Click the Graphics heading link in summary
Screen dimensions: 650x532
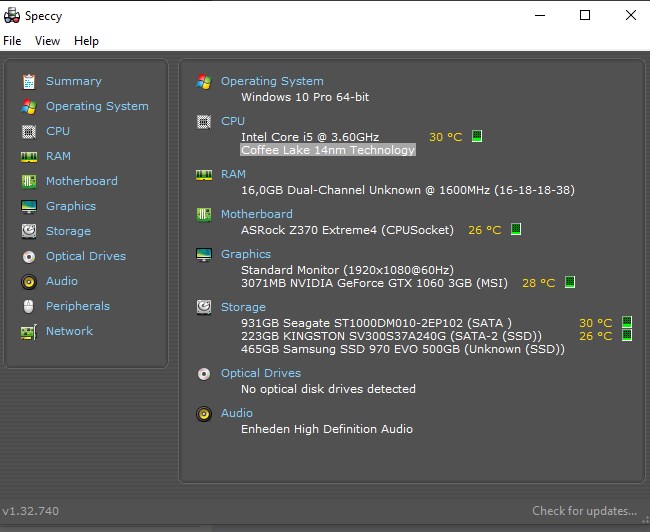pos(245,254)
